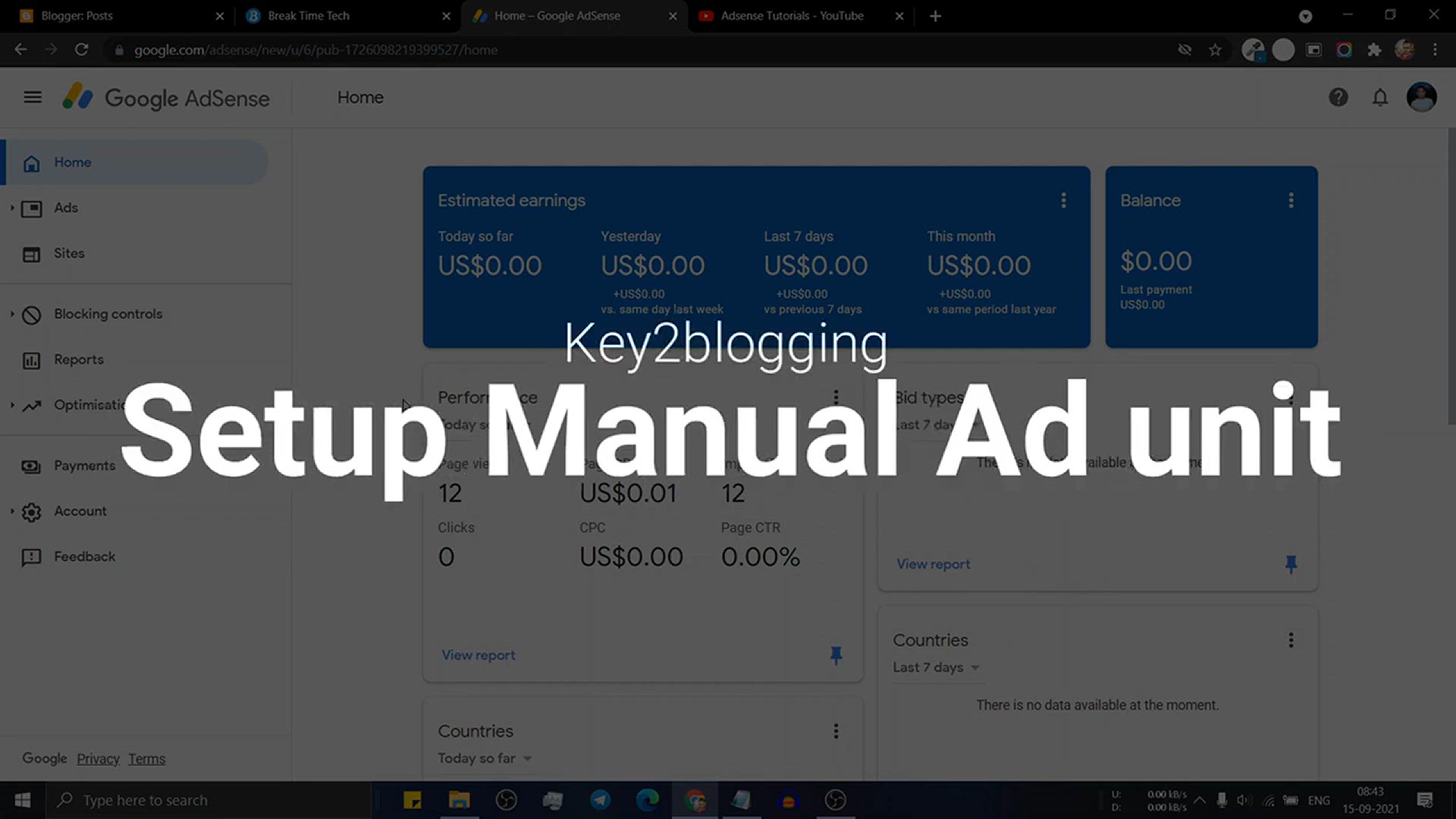Click the Last payment US$0.00 text
The width and height of the screenshot is (1456, 819).
click(x=1156, y=297)
